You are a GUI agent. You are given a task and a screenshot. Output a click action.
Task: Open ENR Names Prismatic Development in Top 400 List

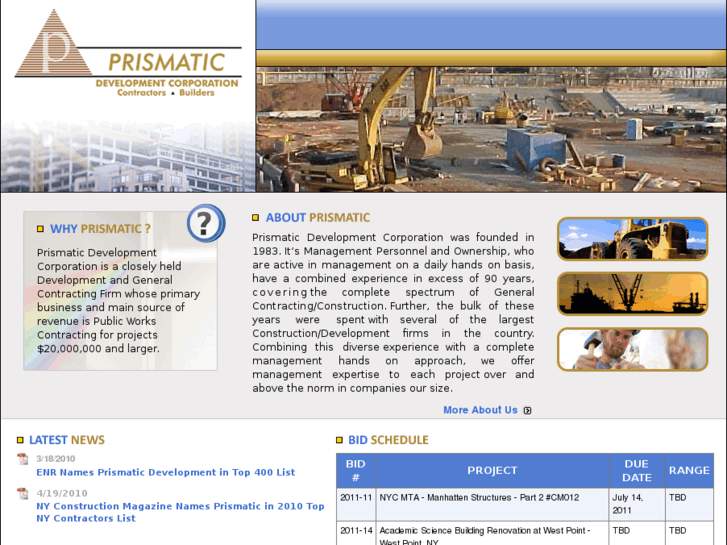click(x=166, y=472)
